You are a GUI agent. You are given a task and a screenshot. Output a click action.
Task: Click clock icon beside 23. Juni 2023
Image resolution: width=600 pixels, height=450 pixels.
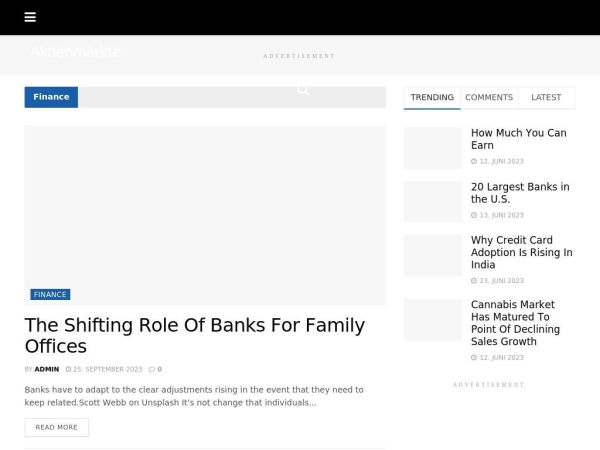tap(474, 281)
